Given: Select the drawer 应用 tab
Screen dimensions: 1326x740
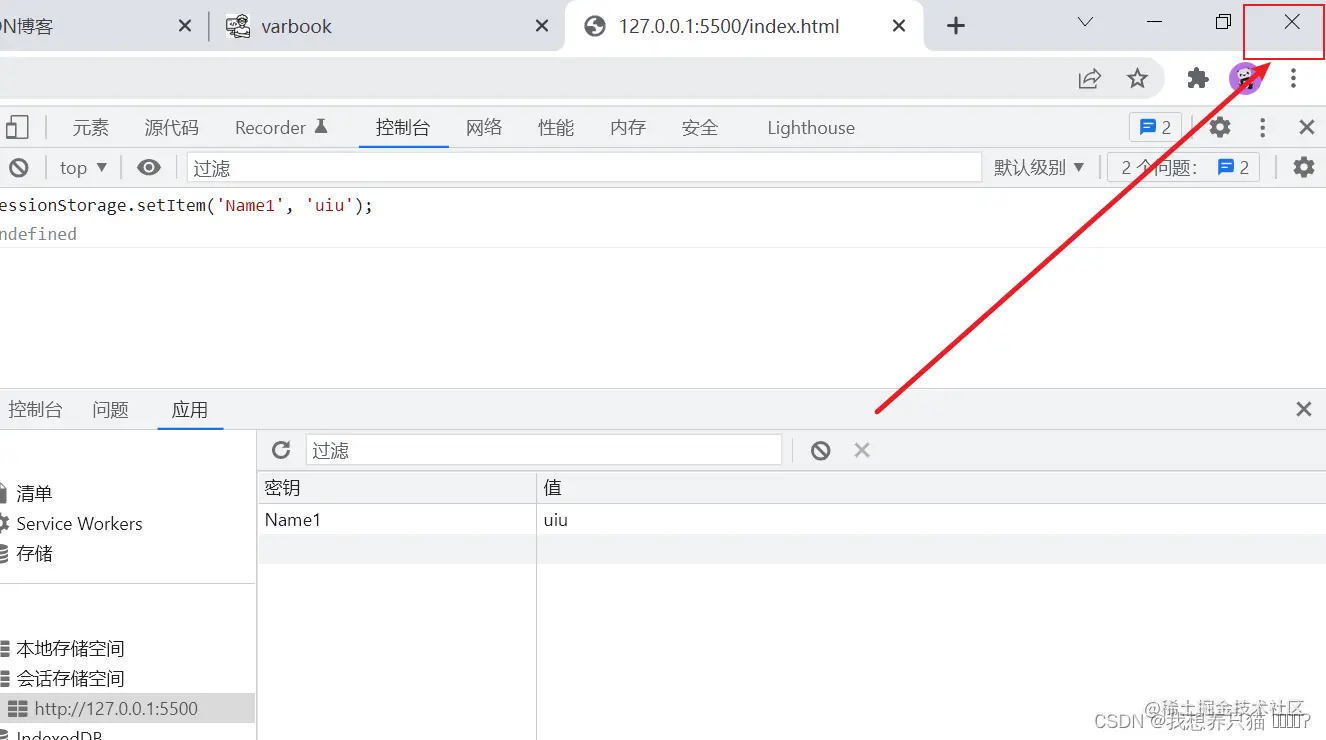Looking at the screenshot, I should [x=190, y=409].
